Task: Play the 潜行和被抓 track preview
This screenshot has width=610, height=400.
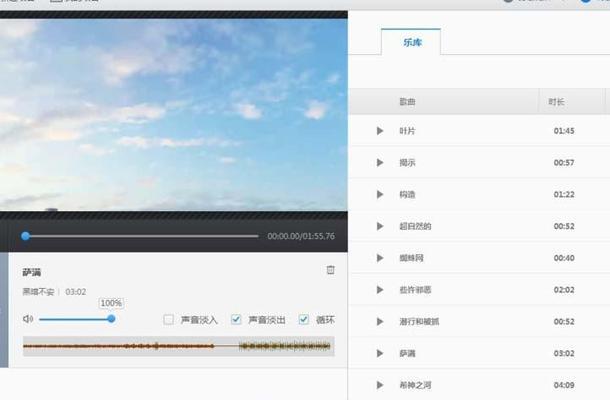Action: coord(380,322)
